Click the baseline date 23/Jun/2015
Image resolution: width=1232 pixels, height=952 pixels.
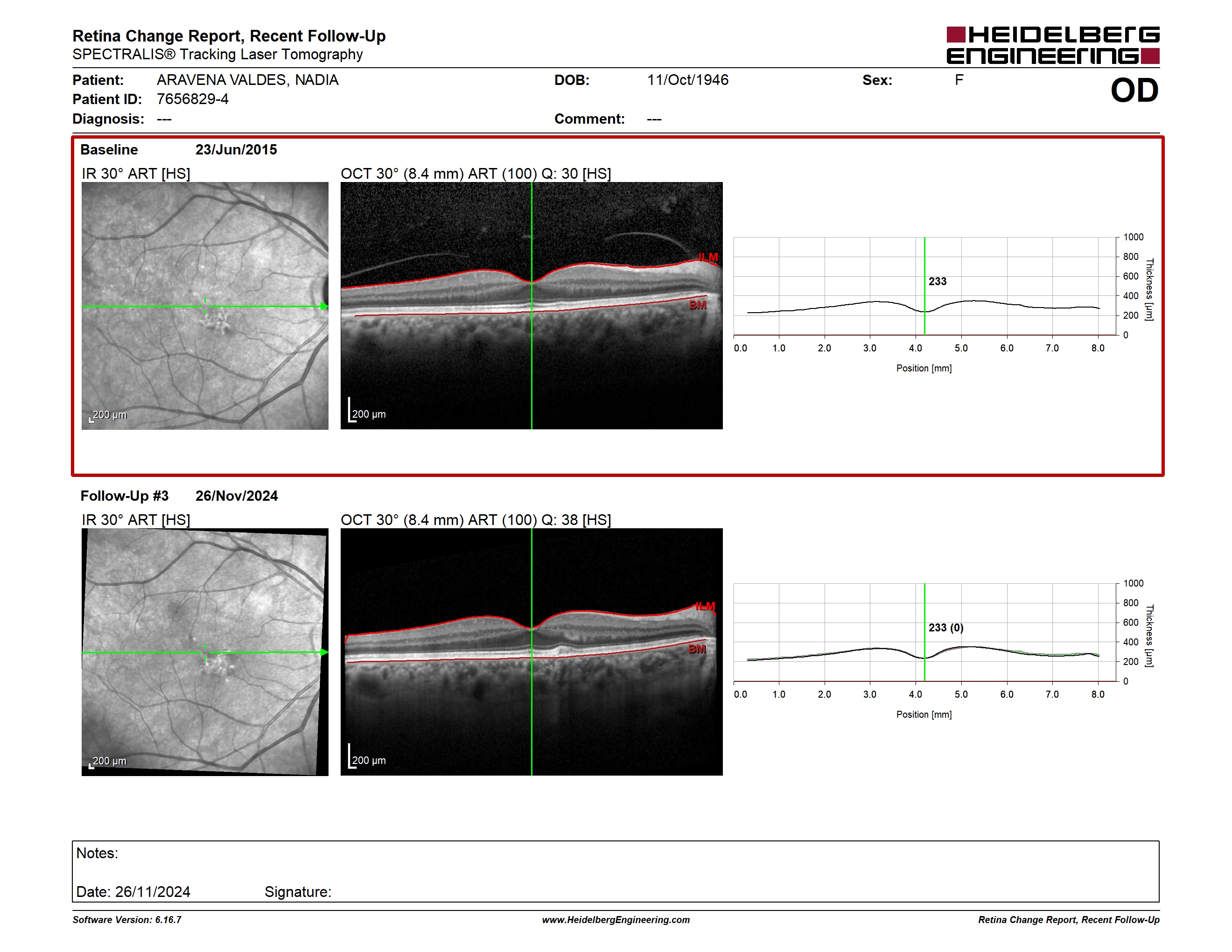236,149
